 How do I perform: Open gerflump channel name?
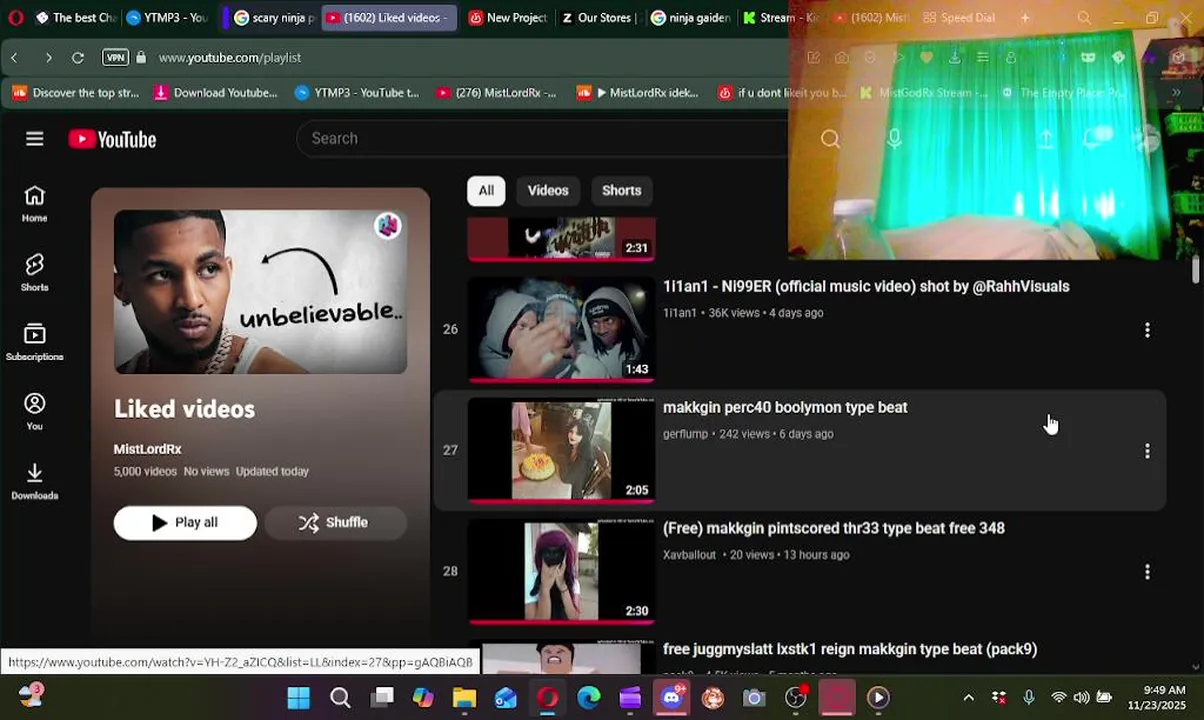[685, 434]
